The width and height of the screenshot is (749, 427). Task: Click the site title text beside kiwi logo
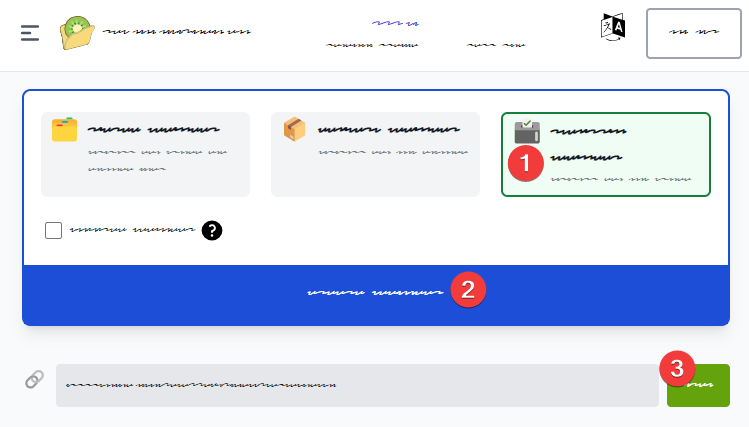177,32
